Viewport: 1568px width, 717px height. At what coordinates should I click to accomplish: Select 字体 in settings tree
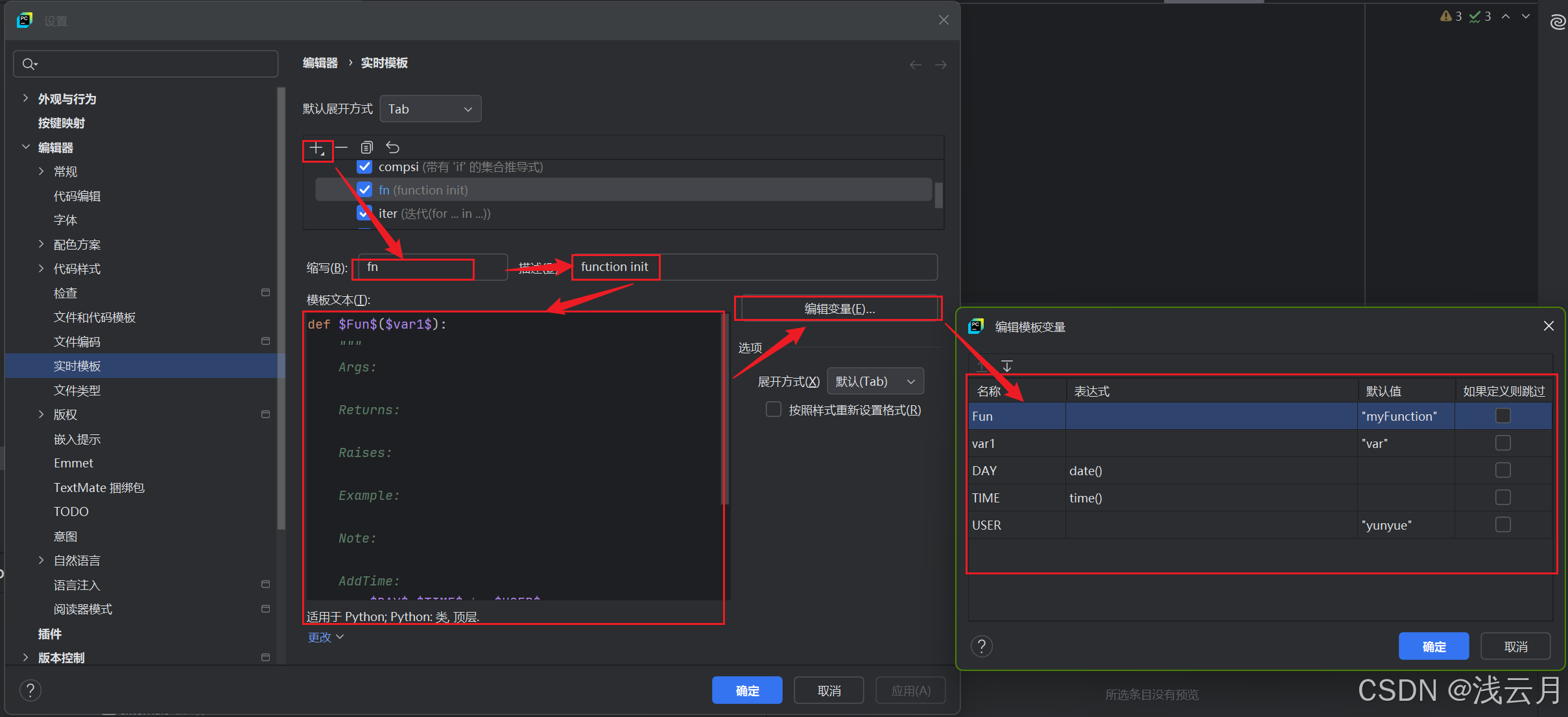(x=65, y=220)
